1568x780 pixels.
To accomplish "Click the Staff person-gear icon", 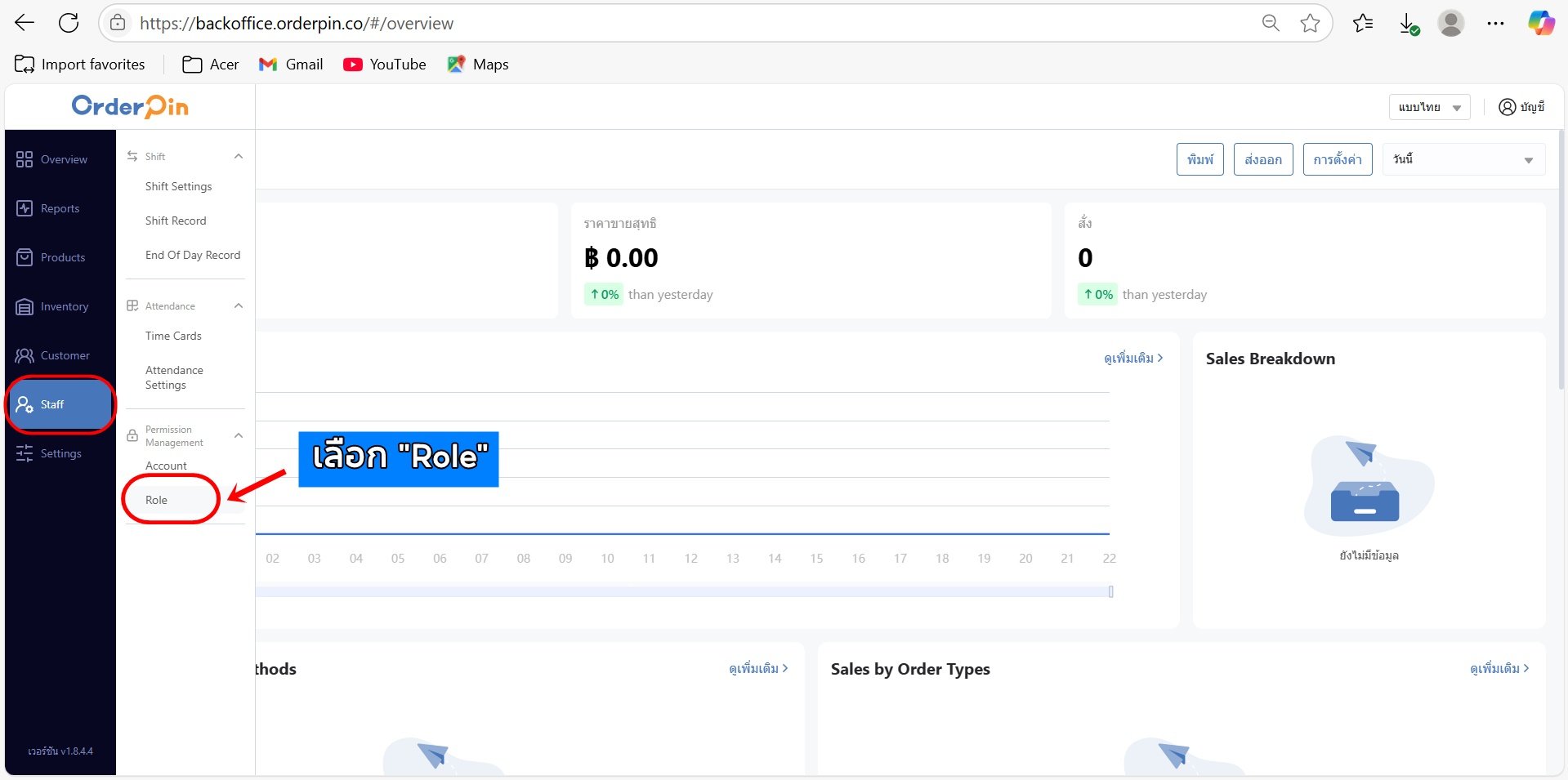I will click(x=25, y=404).
